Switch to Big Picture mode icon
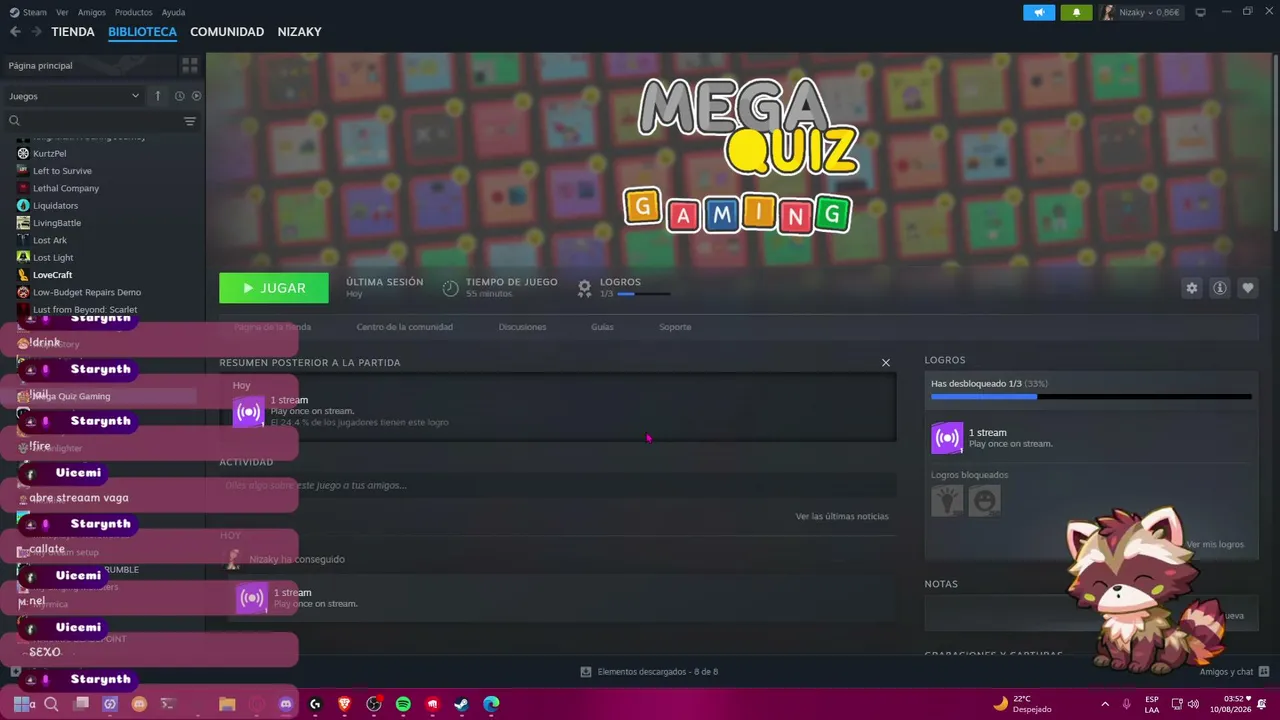 [x=1201, y=12]
